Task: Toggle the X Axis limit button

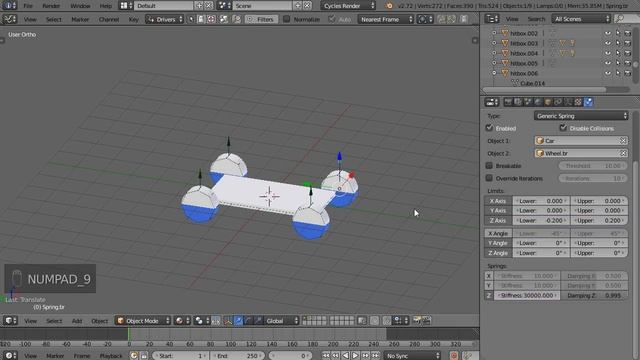Action: click(498, 201)
